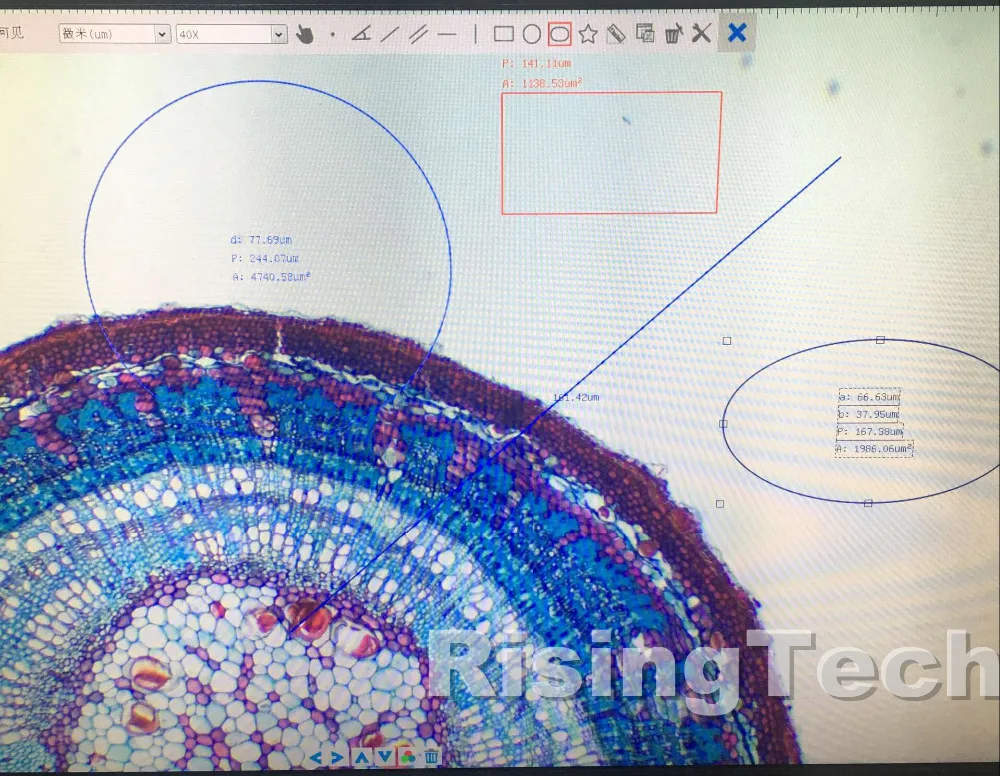Click the ellipse's top center handle
The width and height of the screenshot is (1000, 776).
coord(880,340)
